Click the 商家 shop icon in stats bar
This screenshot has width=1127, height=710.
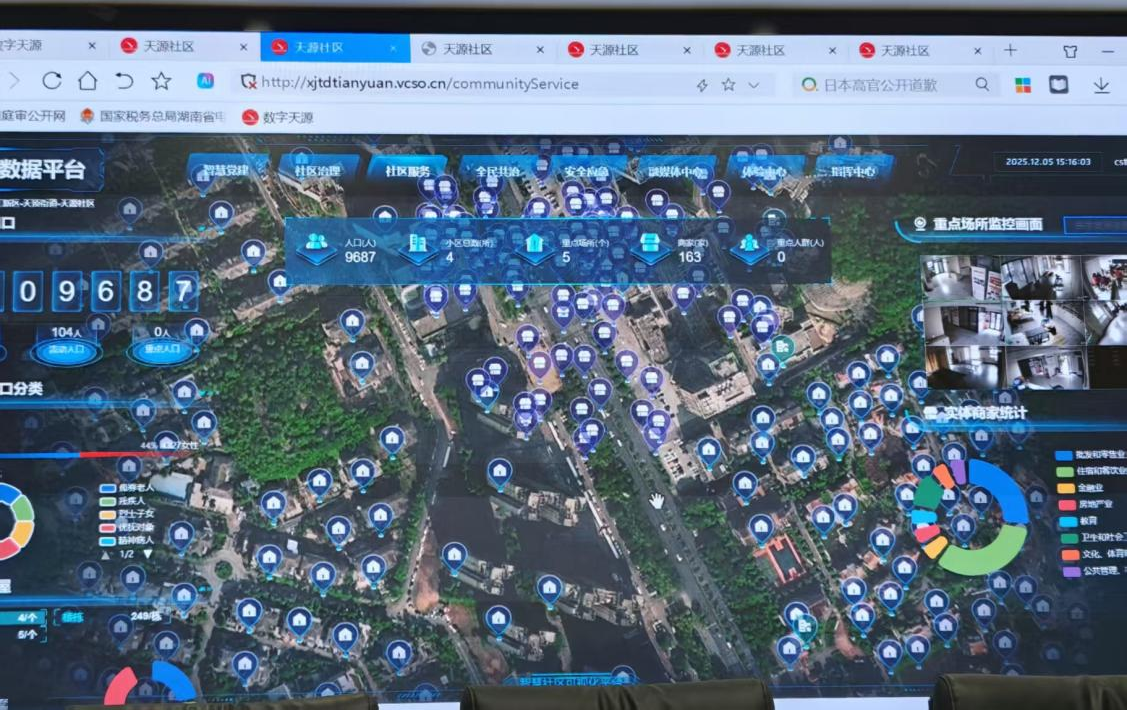pyautogui.click(x=650, y=243)
